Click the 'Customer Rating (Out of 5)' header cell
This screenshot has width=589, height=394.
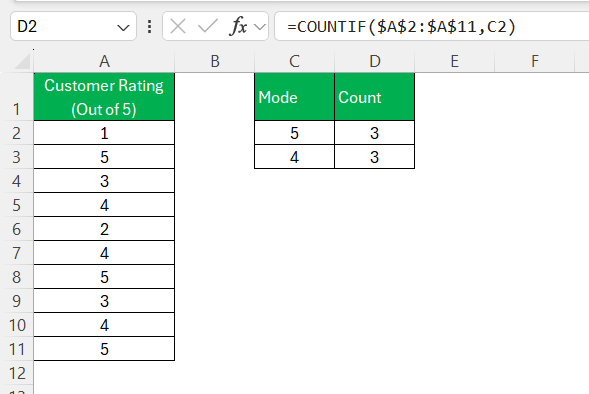[104, 97]
